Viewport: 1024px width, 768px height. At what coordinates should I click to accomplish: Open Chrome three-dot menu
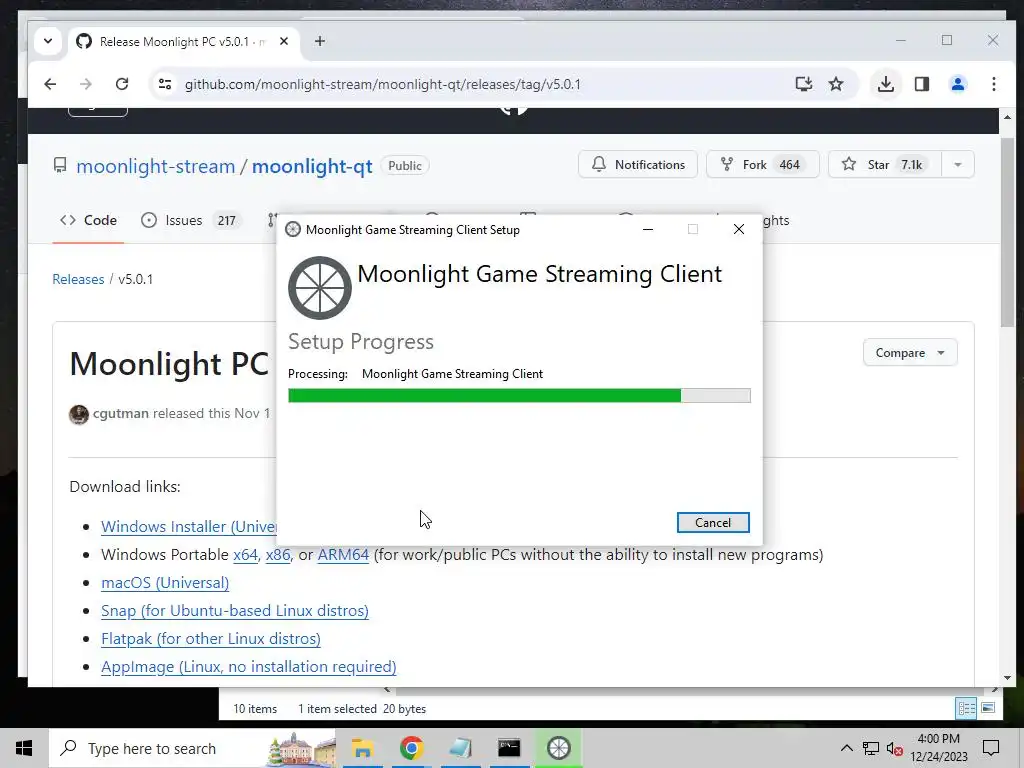[993, 84]
